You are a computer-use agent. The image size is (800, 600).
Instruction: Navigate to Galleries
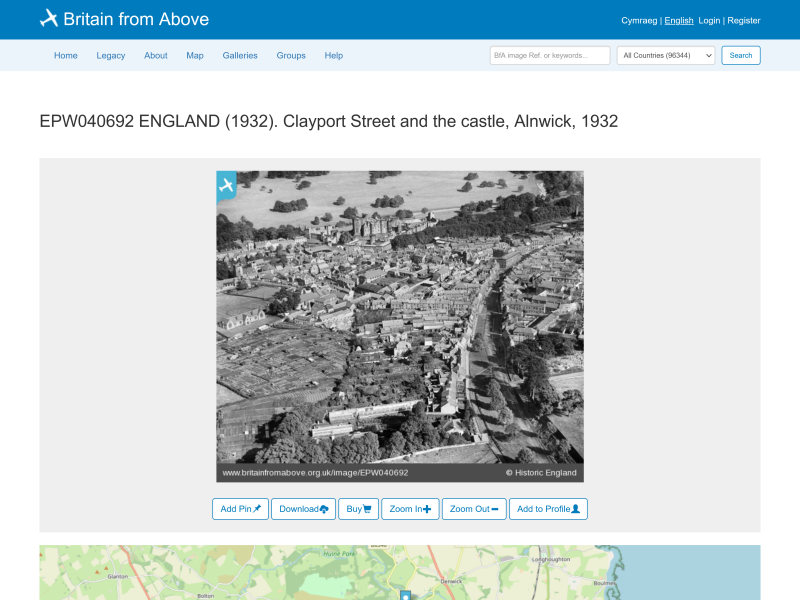240,56
